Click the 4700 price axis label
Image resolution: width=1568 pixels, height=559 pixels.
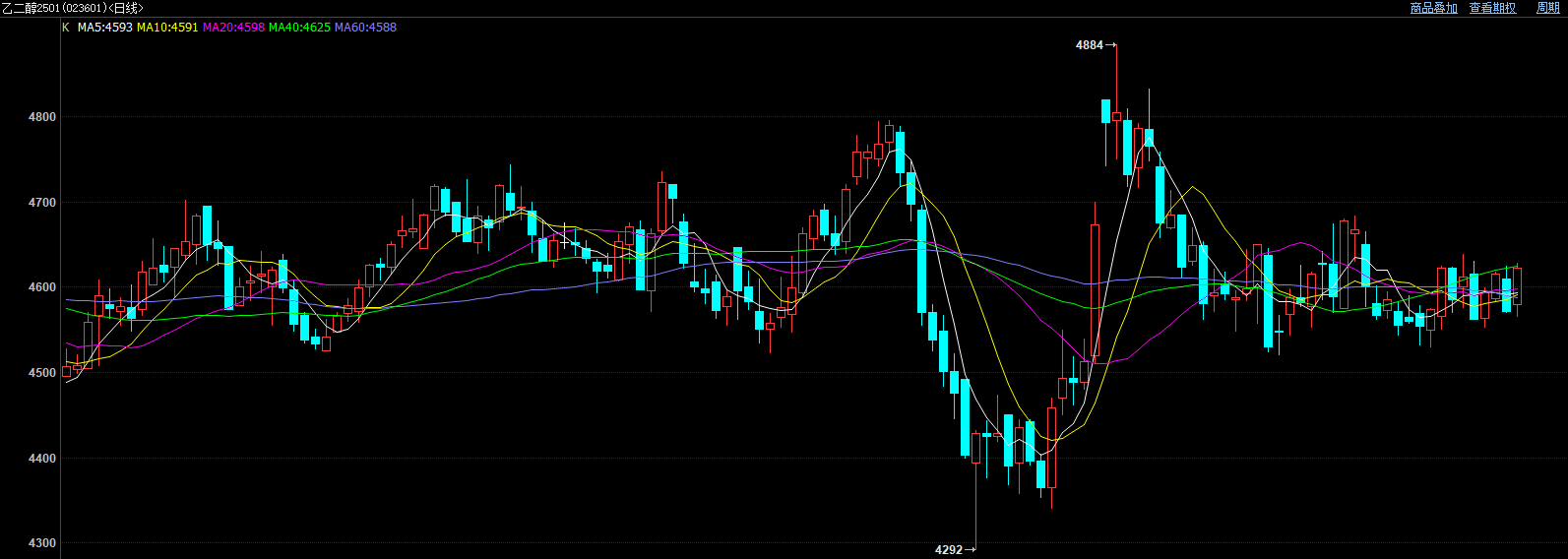(x=42, y=203)
